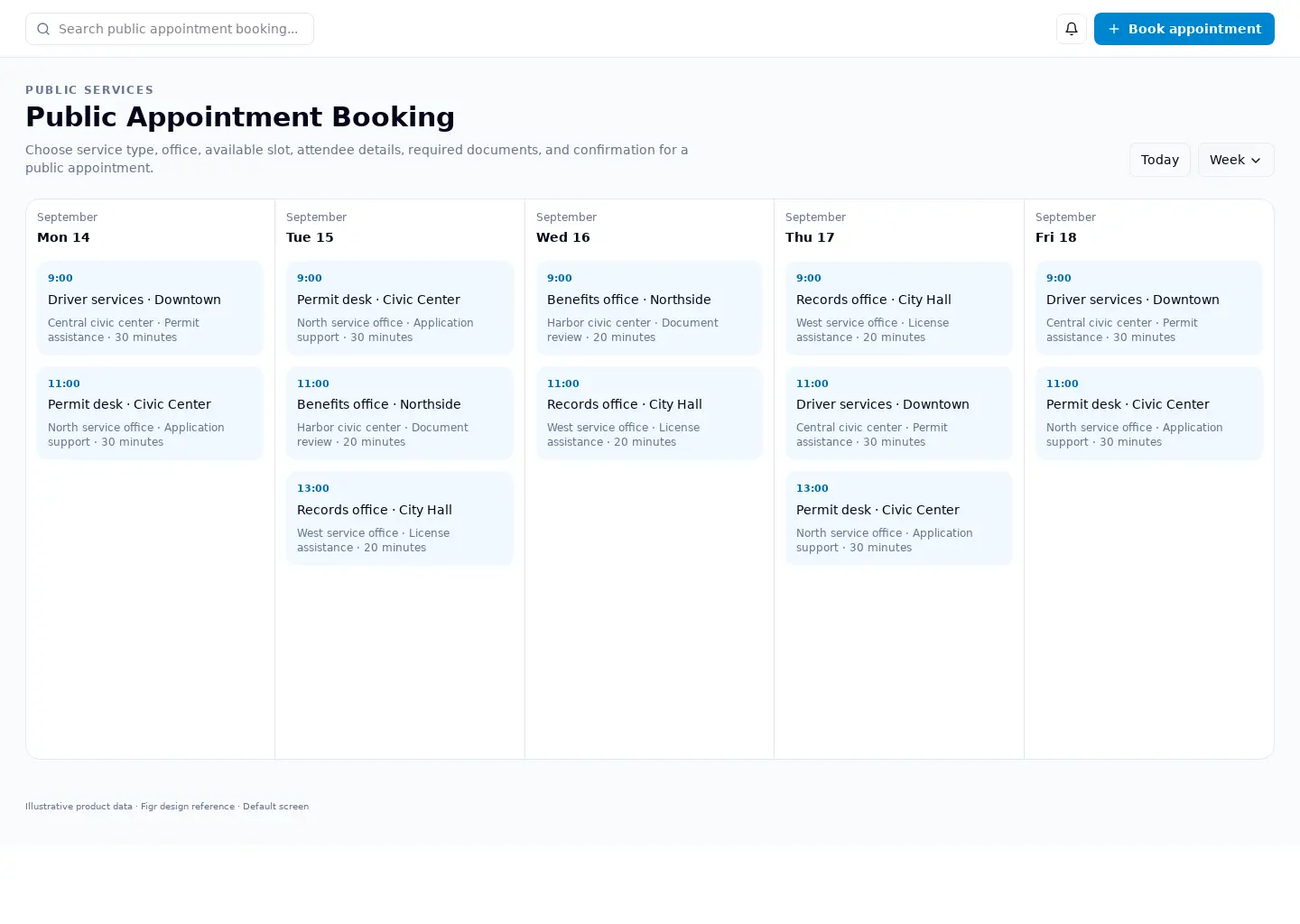Viewport: 1300px width, 924px height.
Task: Click the PUBLIC SERVICES section label
Action: [x=89, y=90]
